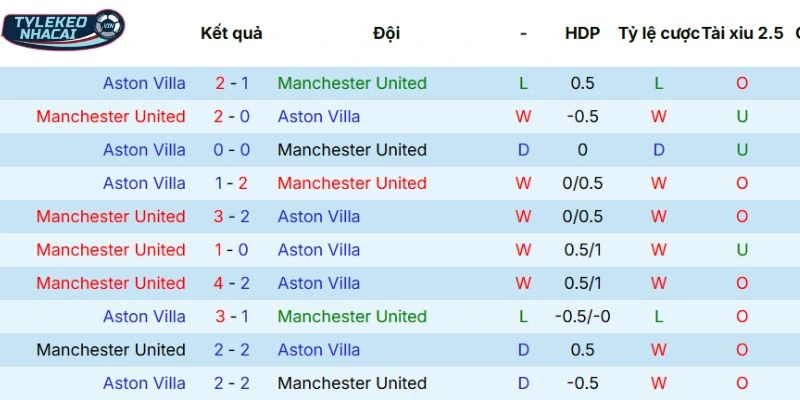The image size is (800, 400).
Task: Click green Manchester United in the 2 - 1 row
Action: pyautogui.click(x=352, y=83)
